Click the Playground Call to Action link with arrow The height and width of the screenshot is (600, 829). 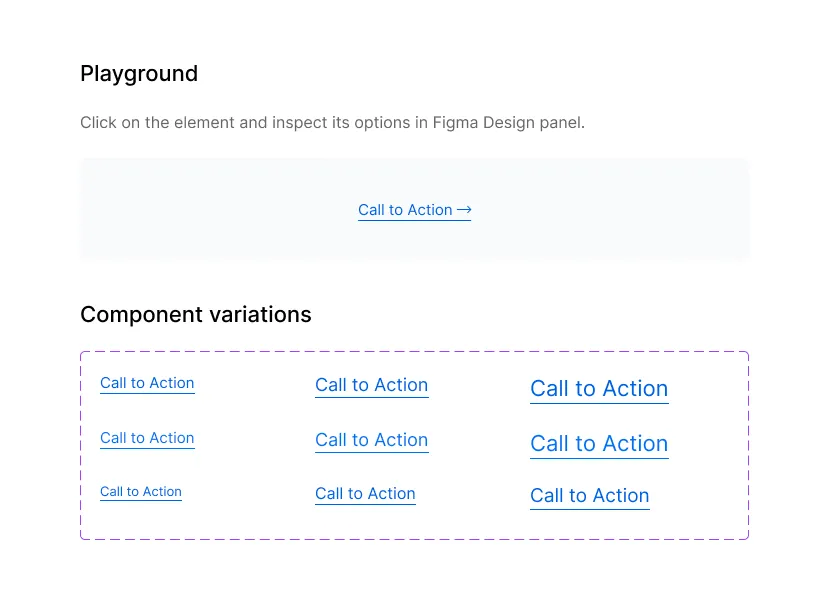[414, 210]
